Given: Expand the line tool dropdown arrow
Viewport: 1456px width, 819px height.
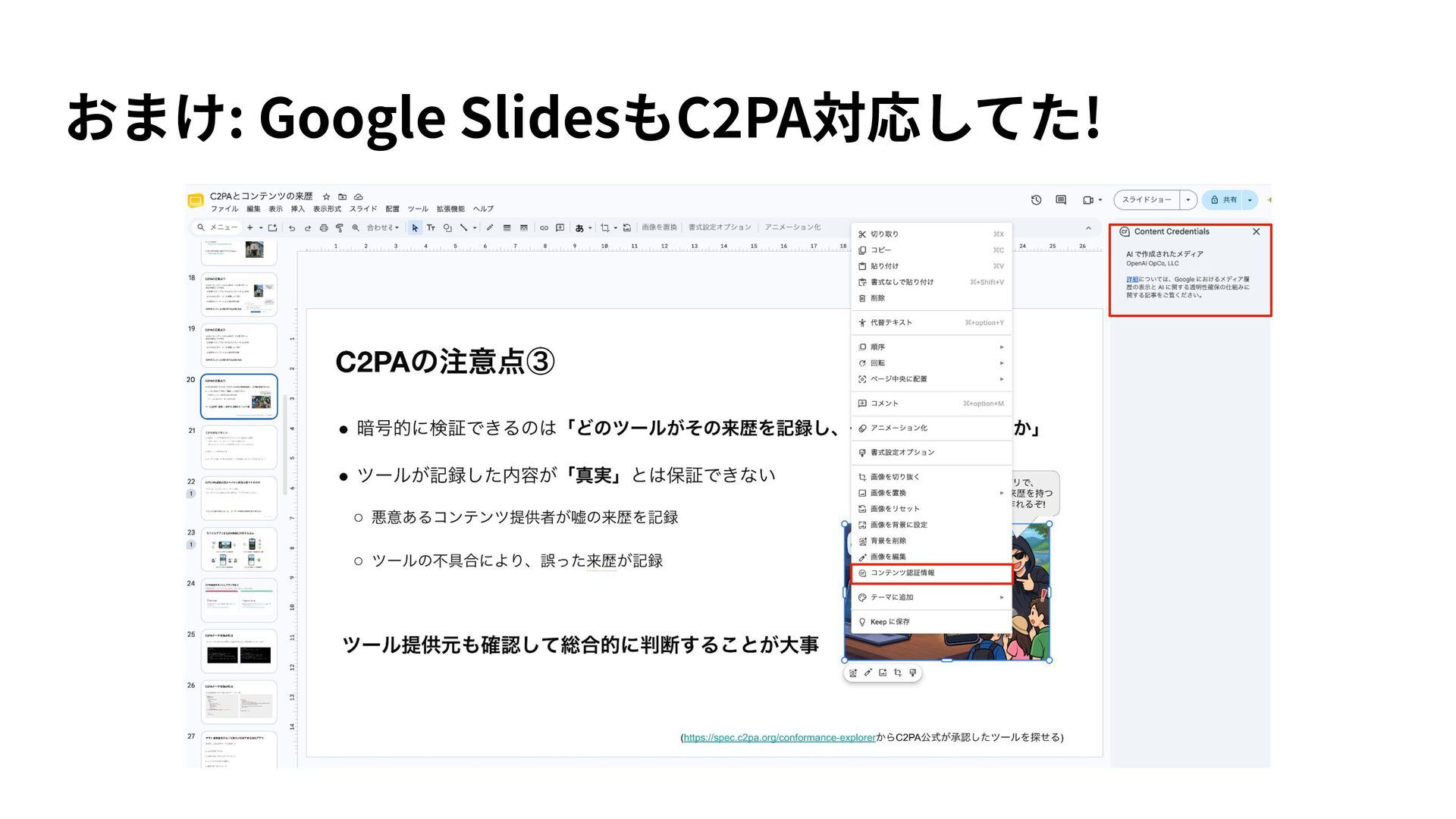Looking at the screenshot, I should 475,227.
